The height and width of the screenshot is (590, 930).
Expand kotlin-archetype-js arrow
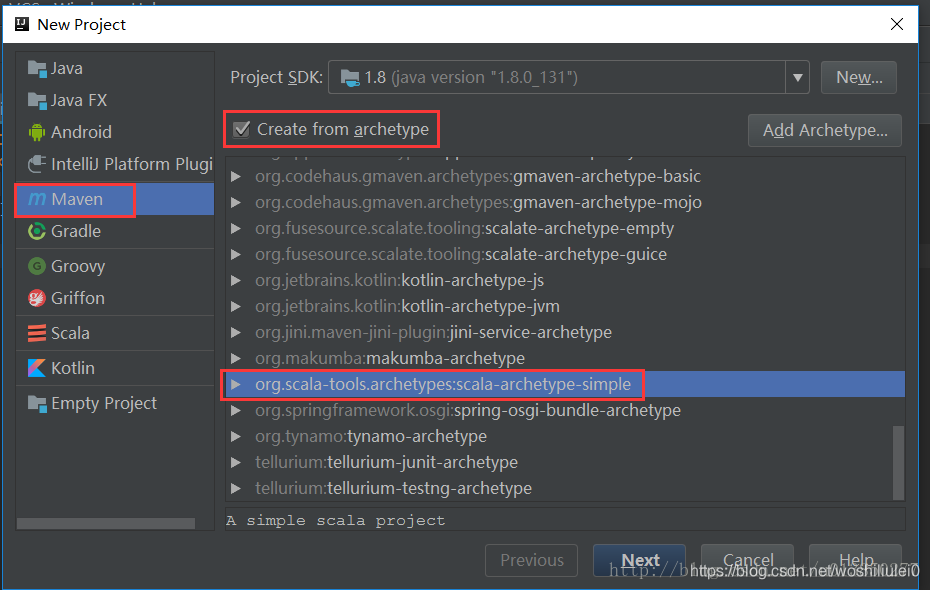pyautogui.click(x=235, y=280)
